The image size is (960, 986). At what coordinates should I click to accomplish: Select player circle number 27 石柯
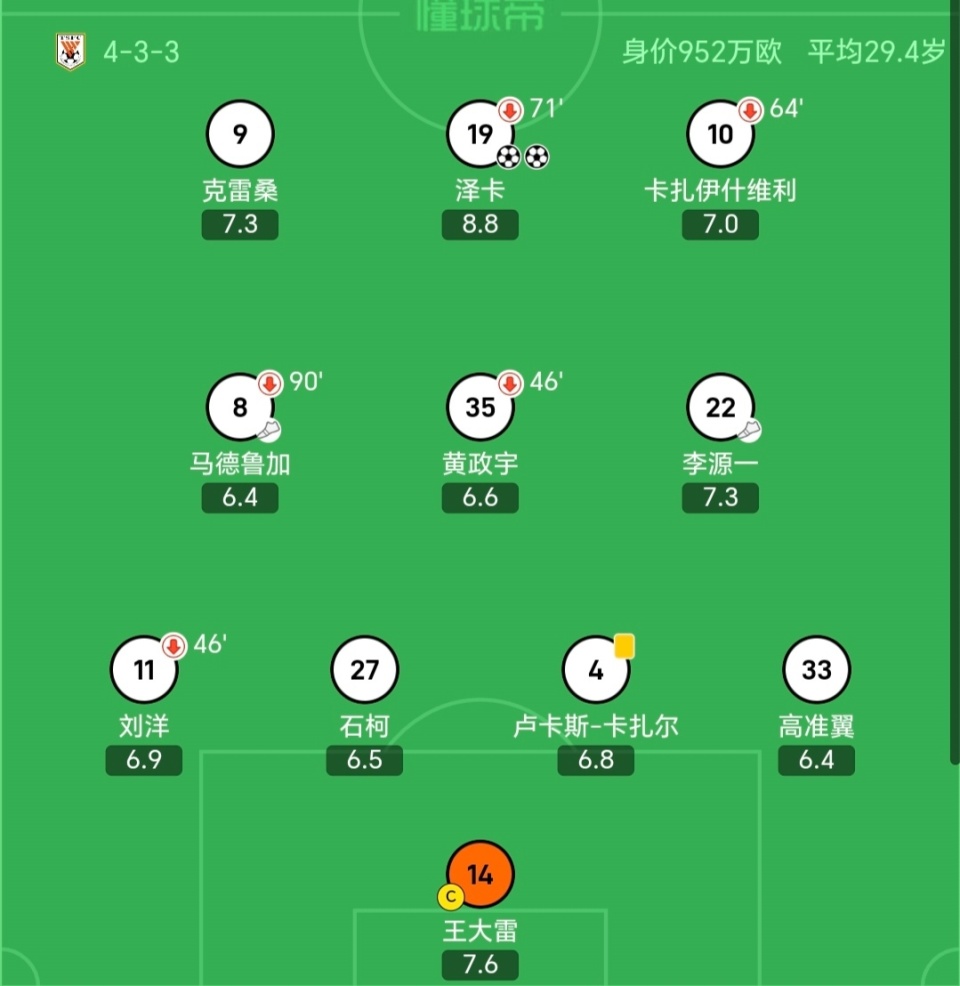click(x=365, y=670)
